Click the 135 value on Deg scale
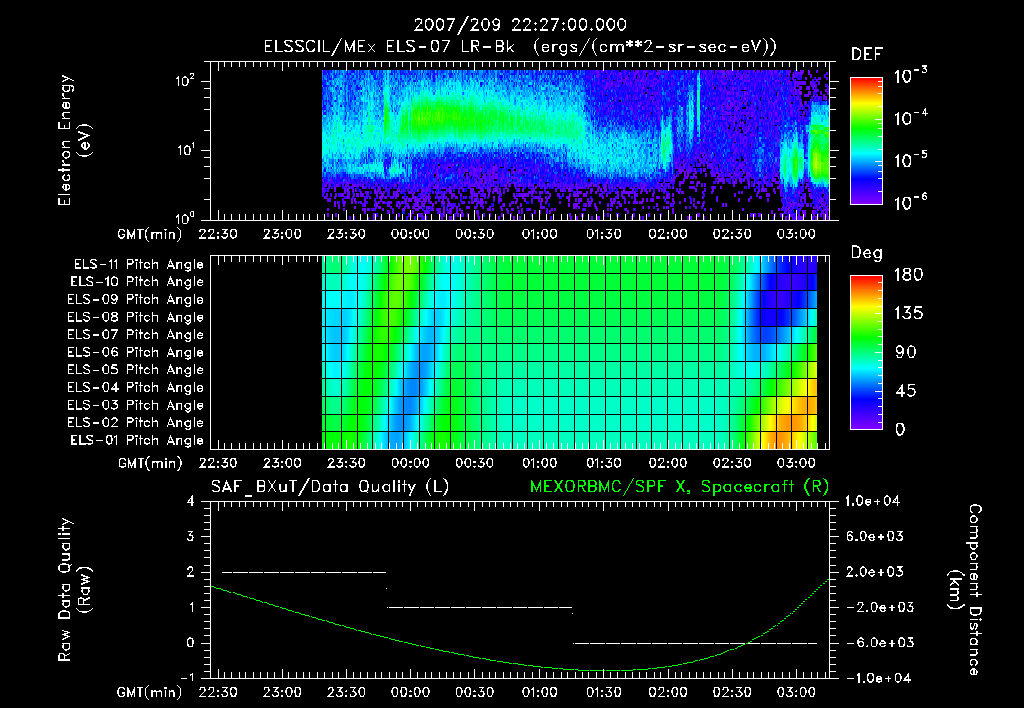 tap(909, 314)
